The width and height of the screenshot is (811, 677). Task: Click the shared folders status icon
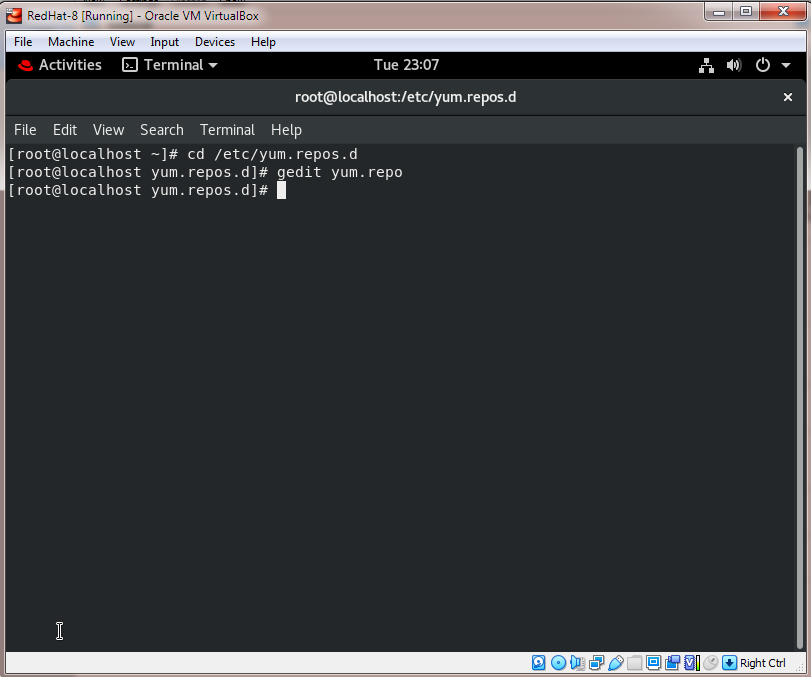coord(636,663)
